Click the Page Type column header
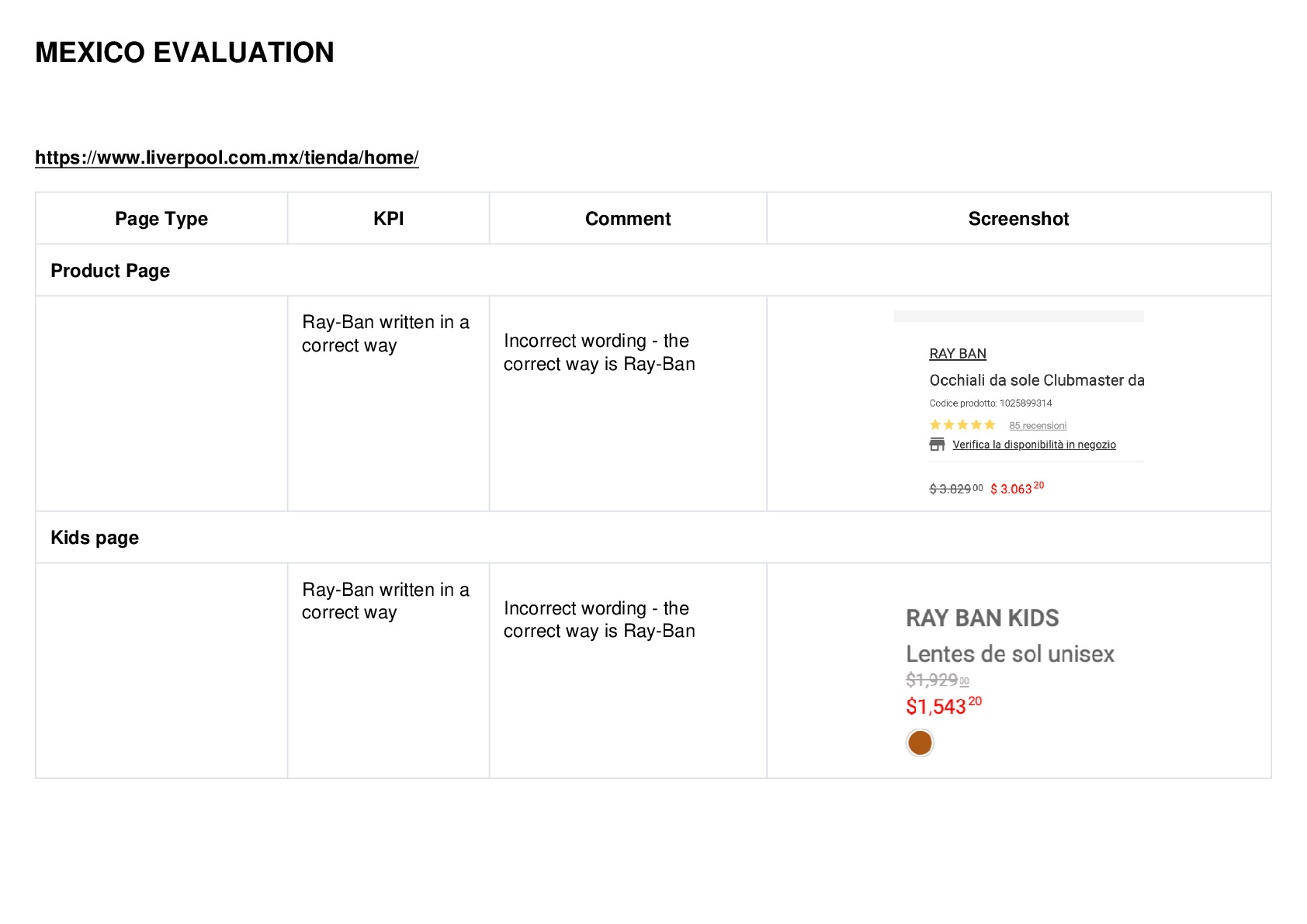Viewport: 1307px width, 924px height. click(x=161, y=219)
